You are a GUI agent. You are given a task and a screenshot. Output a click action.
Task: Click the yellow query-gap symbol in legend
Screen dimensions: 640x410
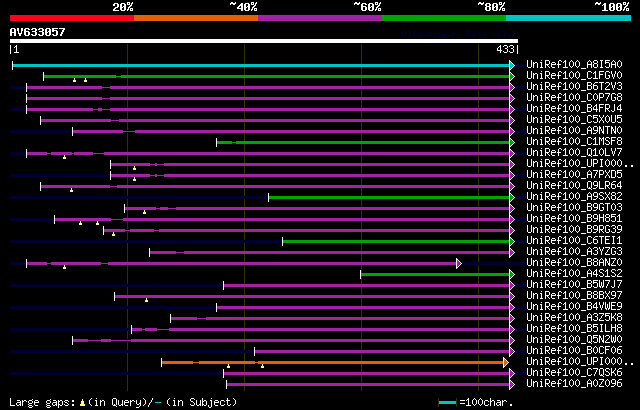coord(82,403)
